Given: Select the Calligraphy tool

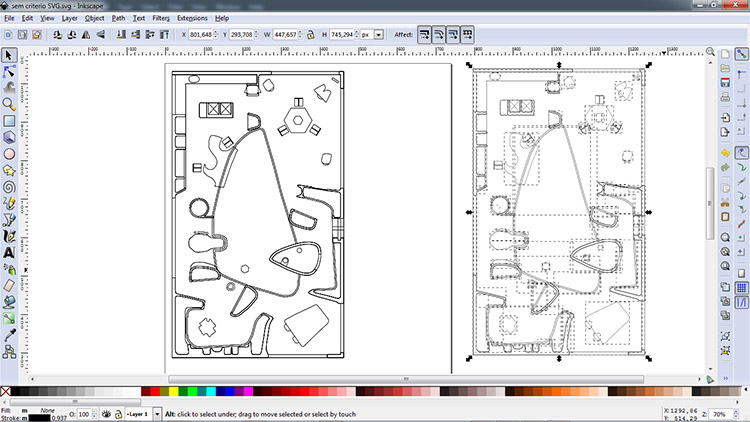Looking at the screenshot, I should point(9,236).
